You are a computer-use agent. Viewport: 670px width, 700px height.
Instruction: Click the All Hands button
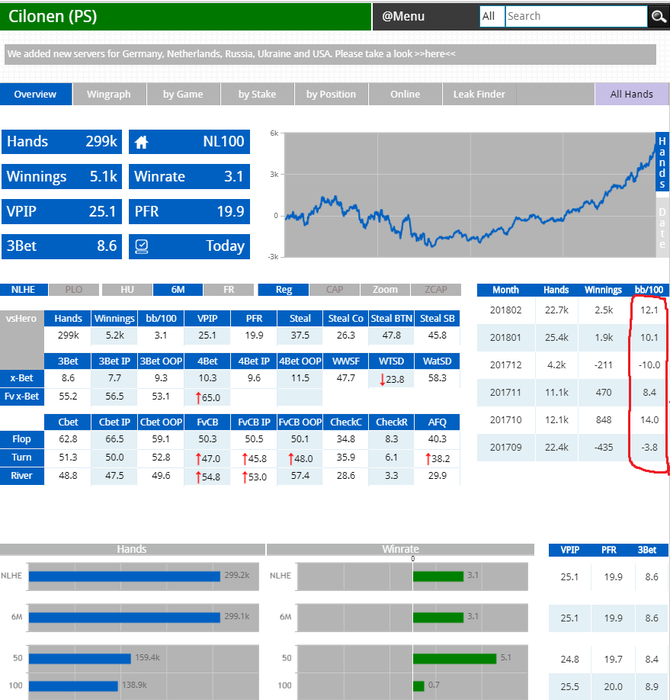[x=632, y=94]
